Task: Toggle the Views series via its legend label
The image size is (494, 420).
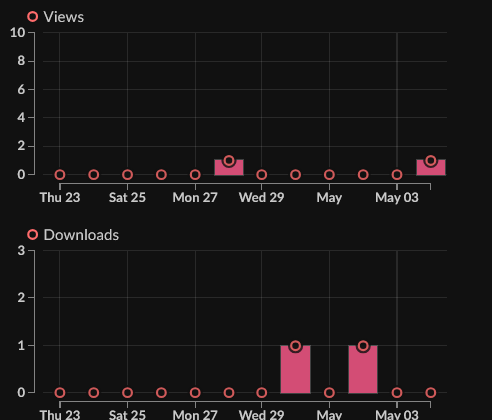Action: (x=64, y=17)
